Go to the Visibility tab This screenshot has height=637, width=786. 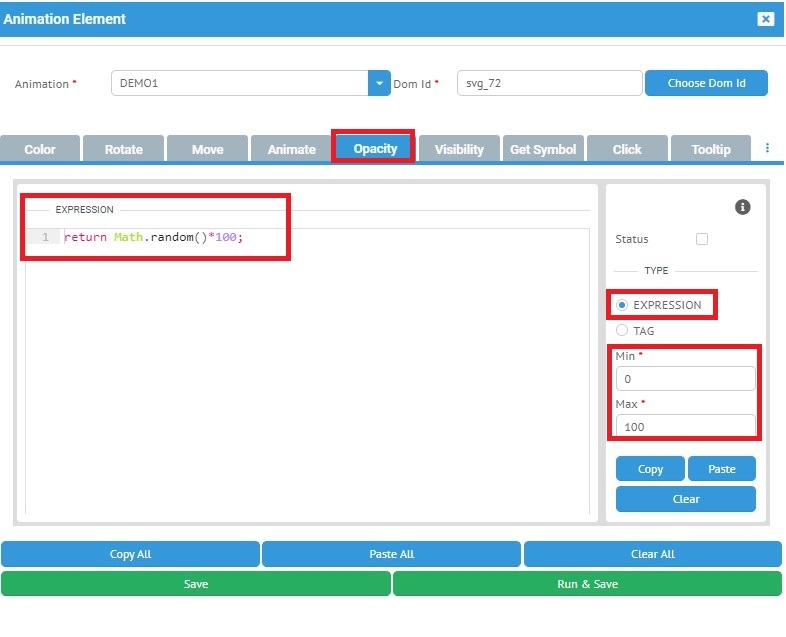pyautogui.click(x=459, y=149)
